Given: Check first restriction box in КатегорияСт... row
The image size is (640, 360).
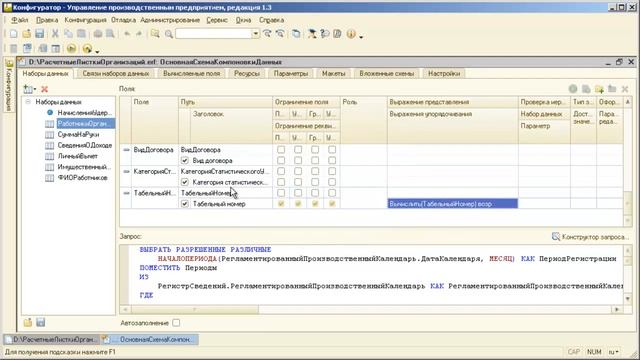Looking at the screenshot, I should pos(281,171).
